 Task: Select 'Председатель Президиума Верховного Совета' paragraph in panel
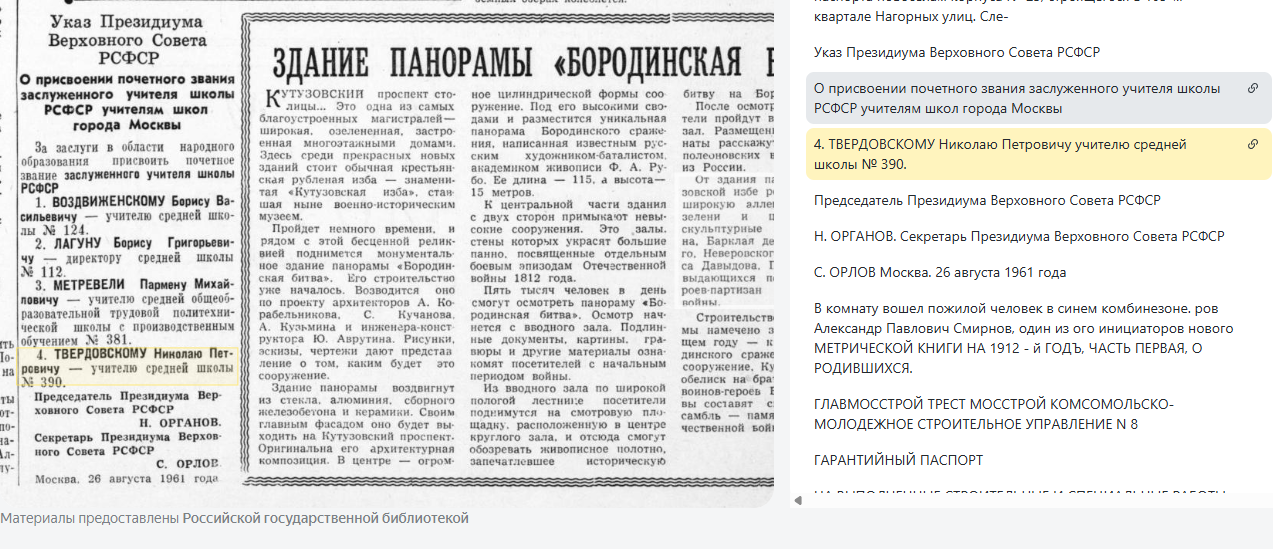[x=986, y=200]
